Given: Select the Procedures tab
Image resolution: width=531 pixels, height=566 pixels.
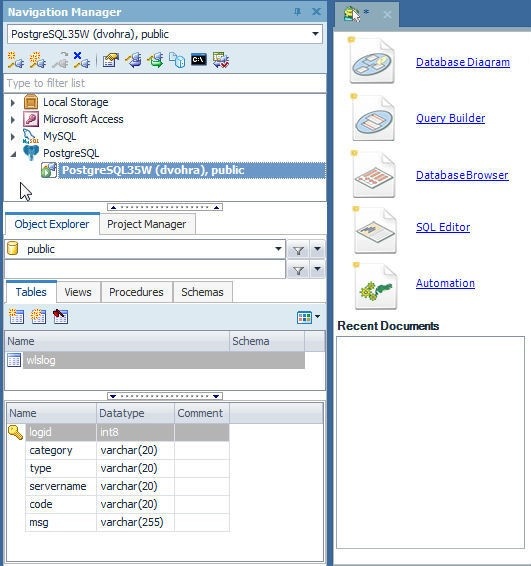Looking at the screenshot, I should tap(136, 292).
